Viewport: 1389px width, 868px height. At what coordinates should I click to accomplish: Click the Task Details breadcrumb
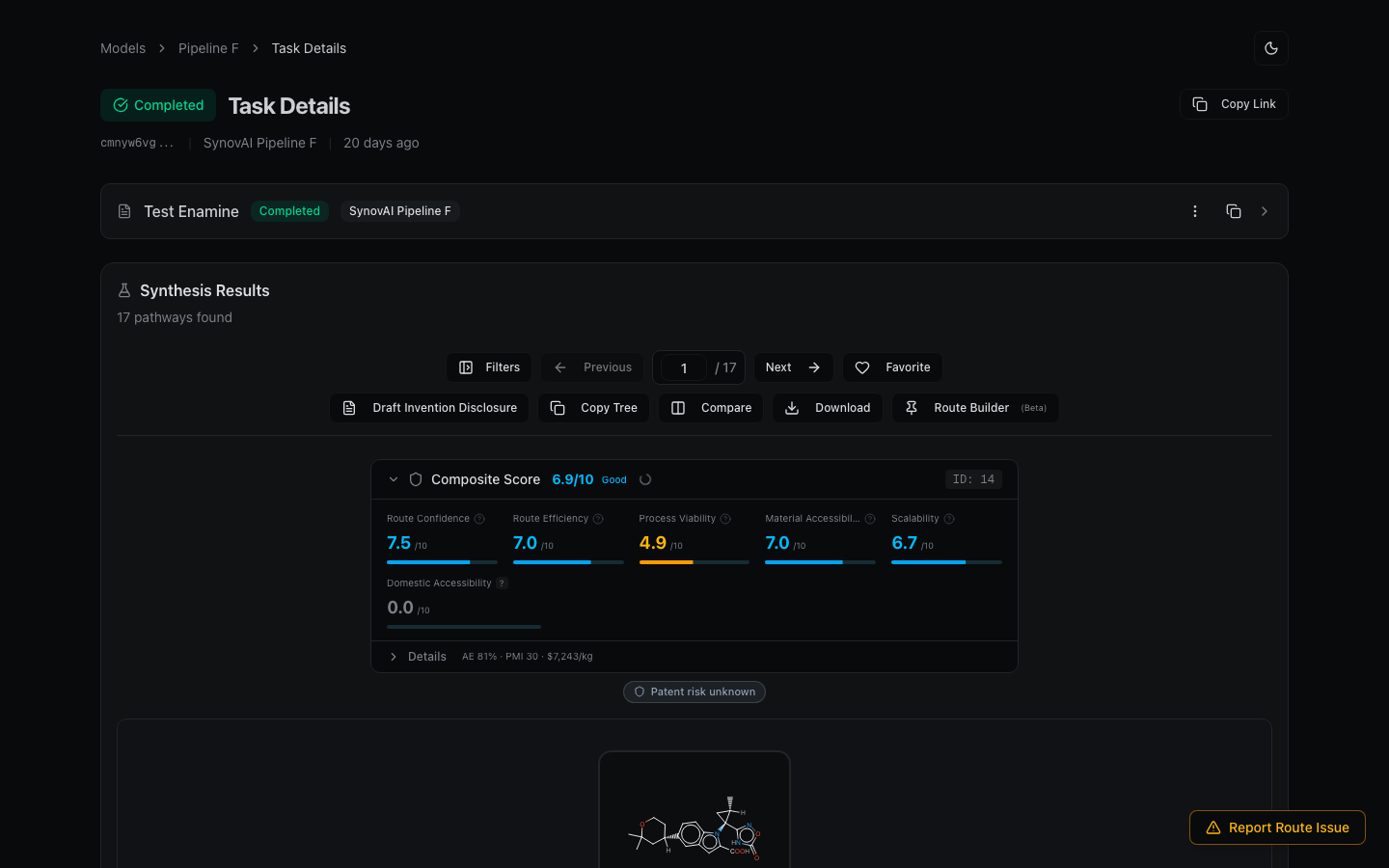pos(309,48)
